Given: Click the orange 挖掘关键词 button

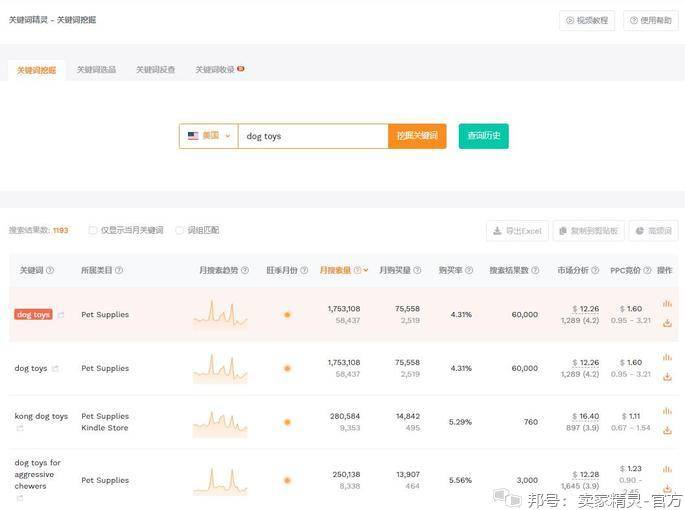Looking at the screenshot, I should [x=417, y=136].
